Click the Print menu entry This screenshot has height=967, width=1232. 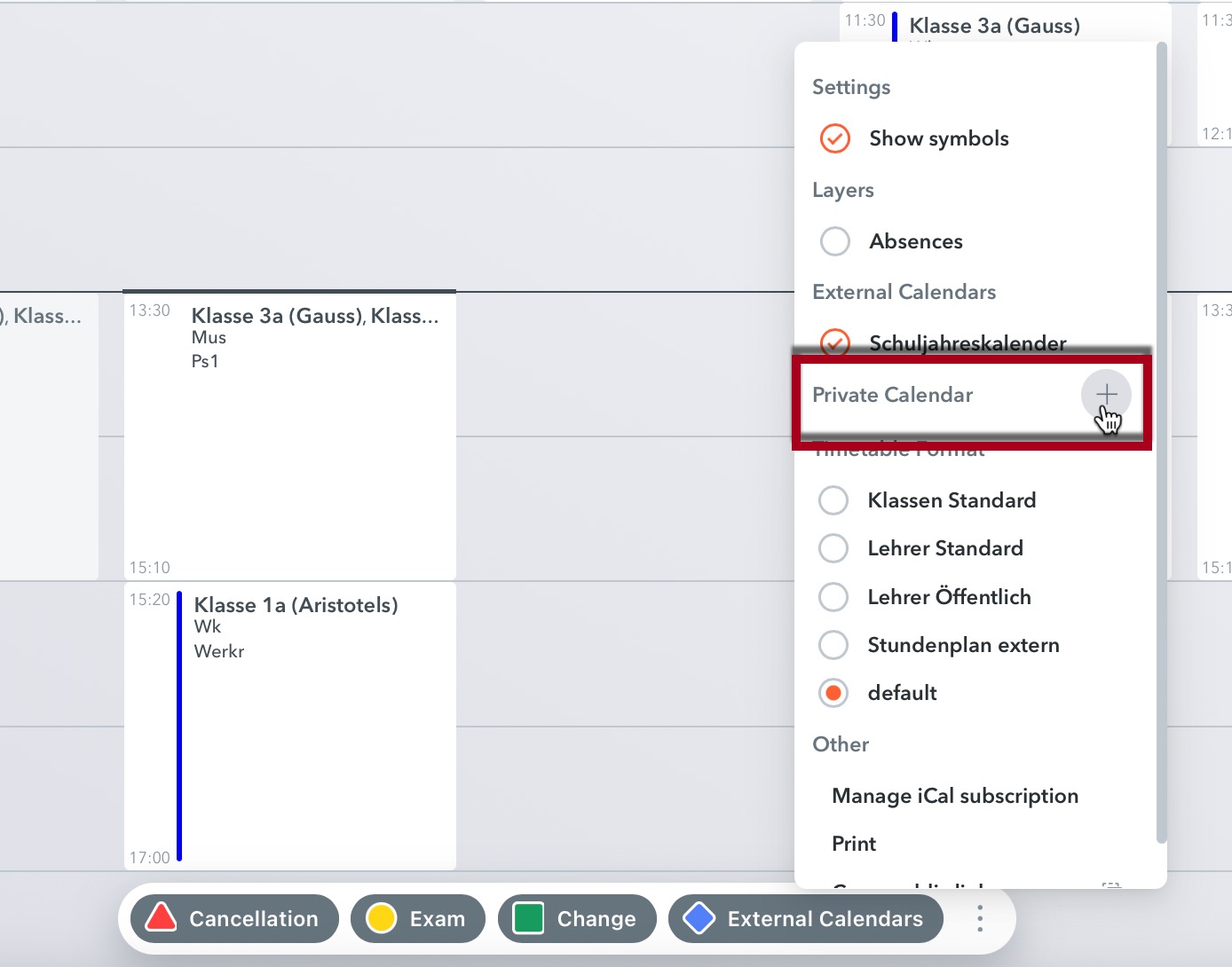click(x=853, y=843)
